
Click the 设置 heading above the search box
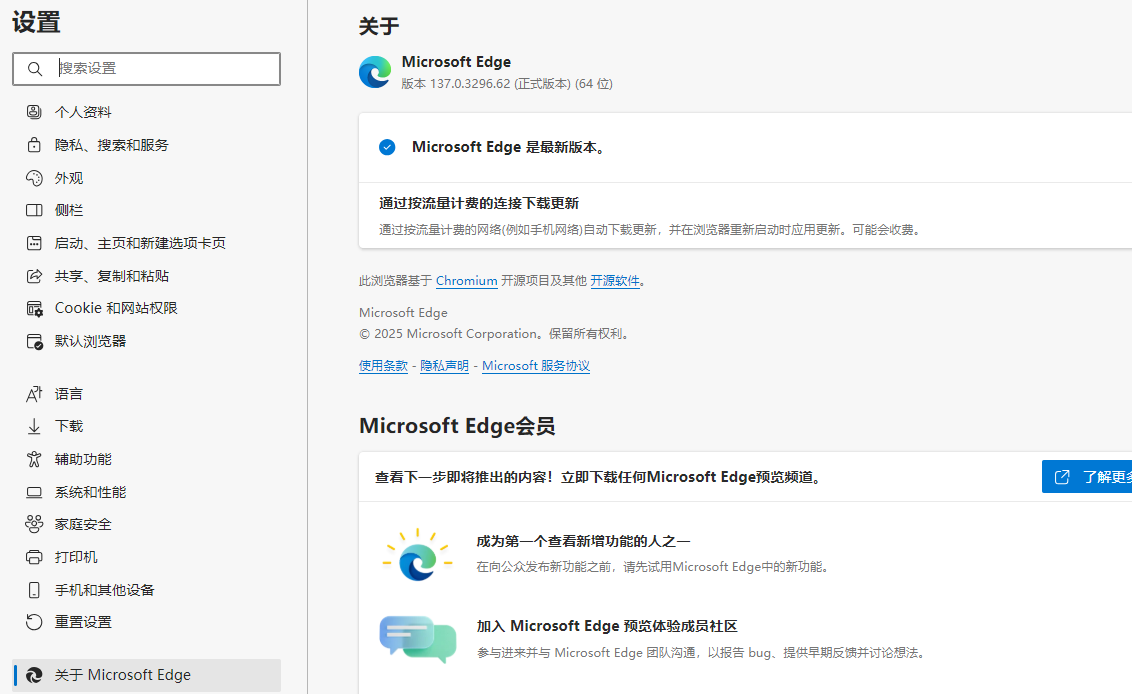pyautogui.click(x=36, y=22)
